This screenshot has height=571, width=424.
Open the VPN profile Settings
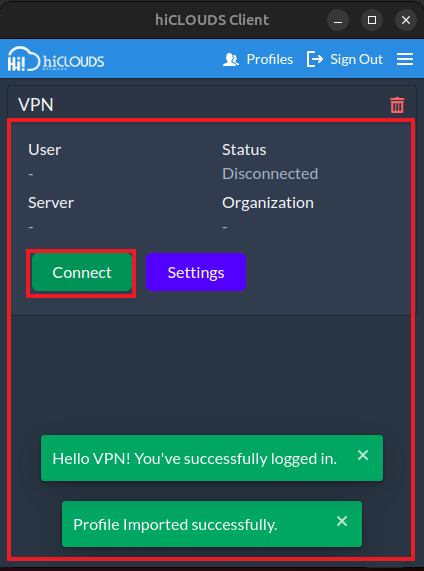196,272
